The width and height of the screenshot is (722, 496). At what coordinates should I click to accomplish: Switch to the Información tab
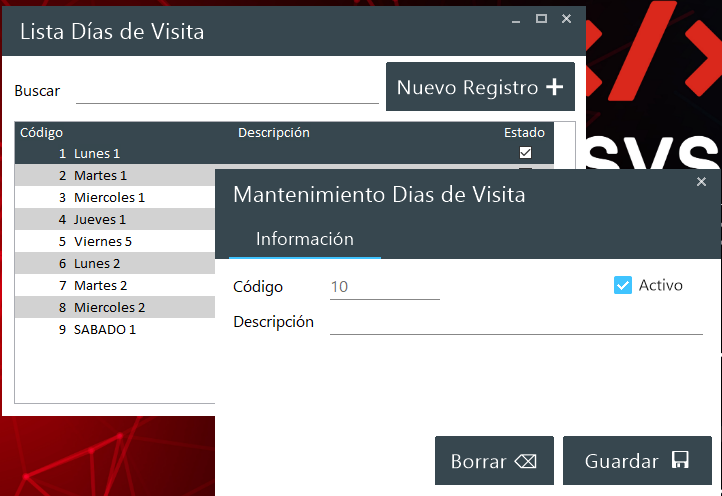[304, 240]
